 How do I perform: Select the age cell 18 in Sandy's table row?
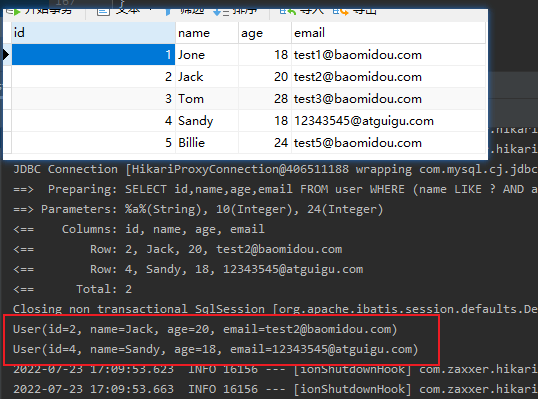point(265,121)
